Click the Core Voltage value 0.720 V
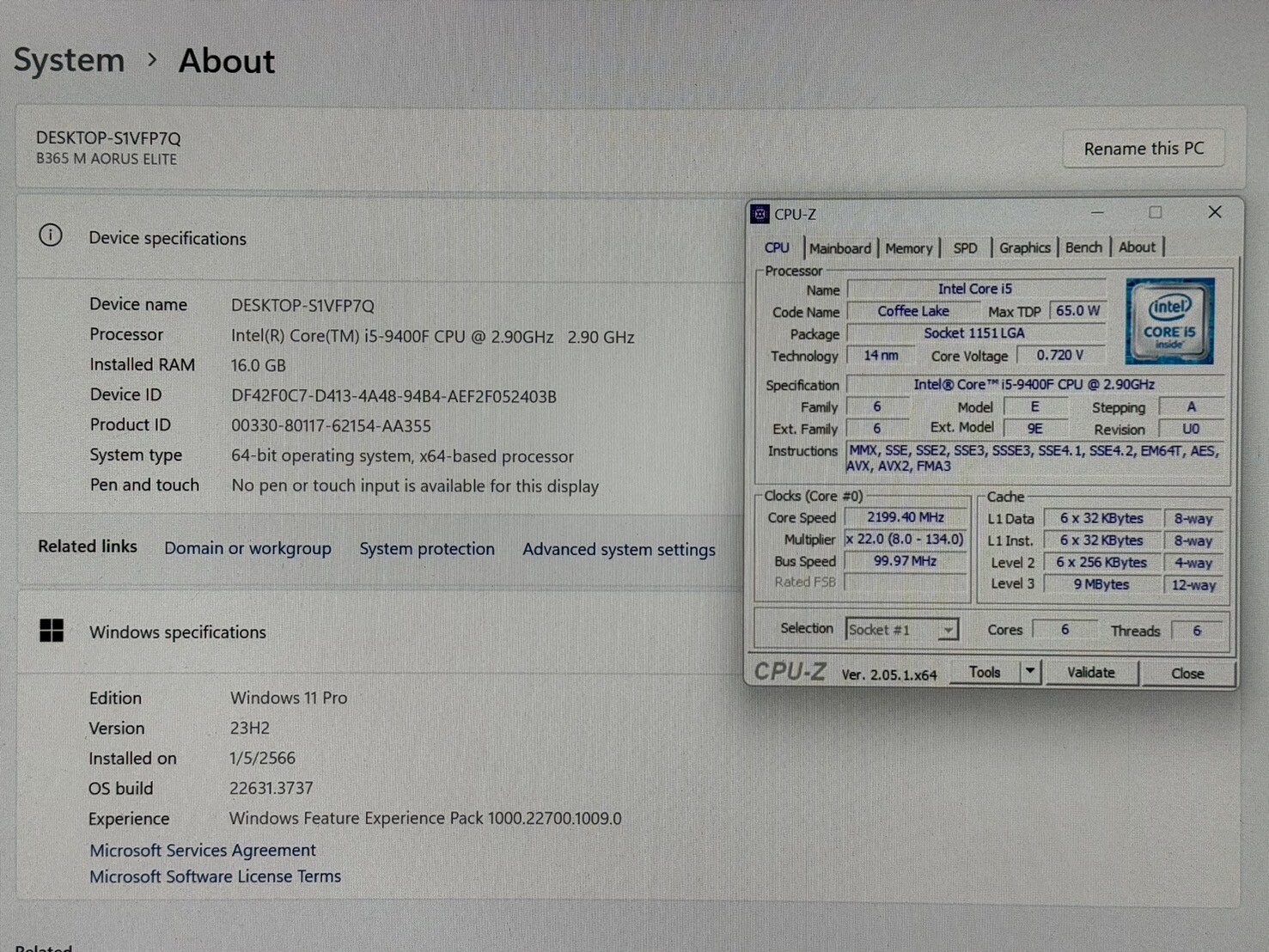 (1060, 355)
